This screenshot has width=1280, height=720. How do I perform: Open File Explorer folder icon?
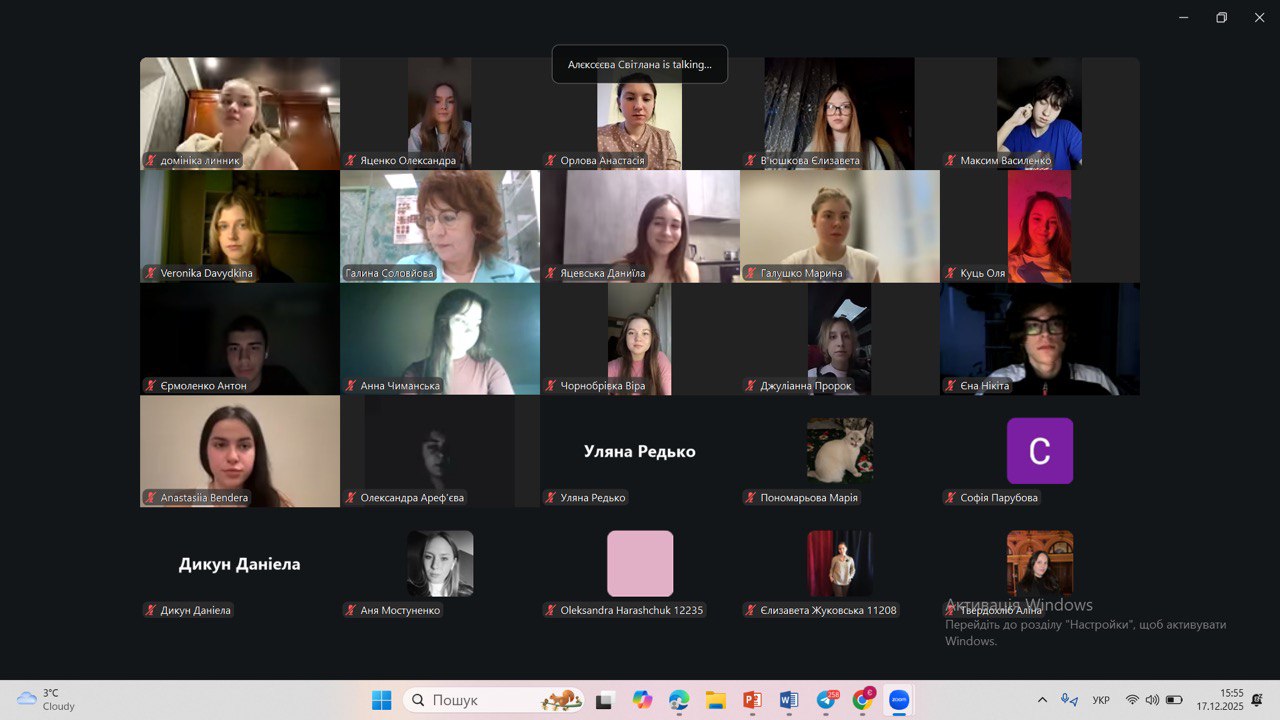[715, 700]
